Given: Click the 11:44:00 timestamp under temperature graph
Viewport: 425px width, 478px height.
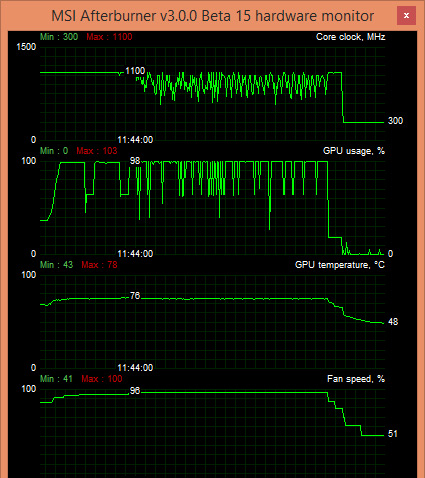Looking at the screenshot, I should (135, 368).
